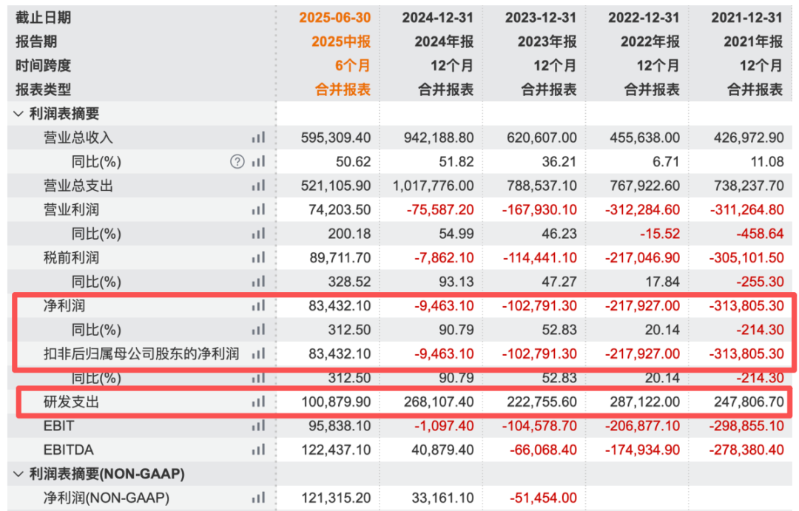
Task: Click the 2025中报 report period label
Action: [341, 41]
